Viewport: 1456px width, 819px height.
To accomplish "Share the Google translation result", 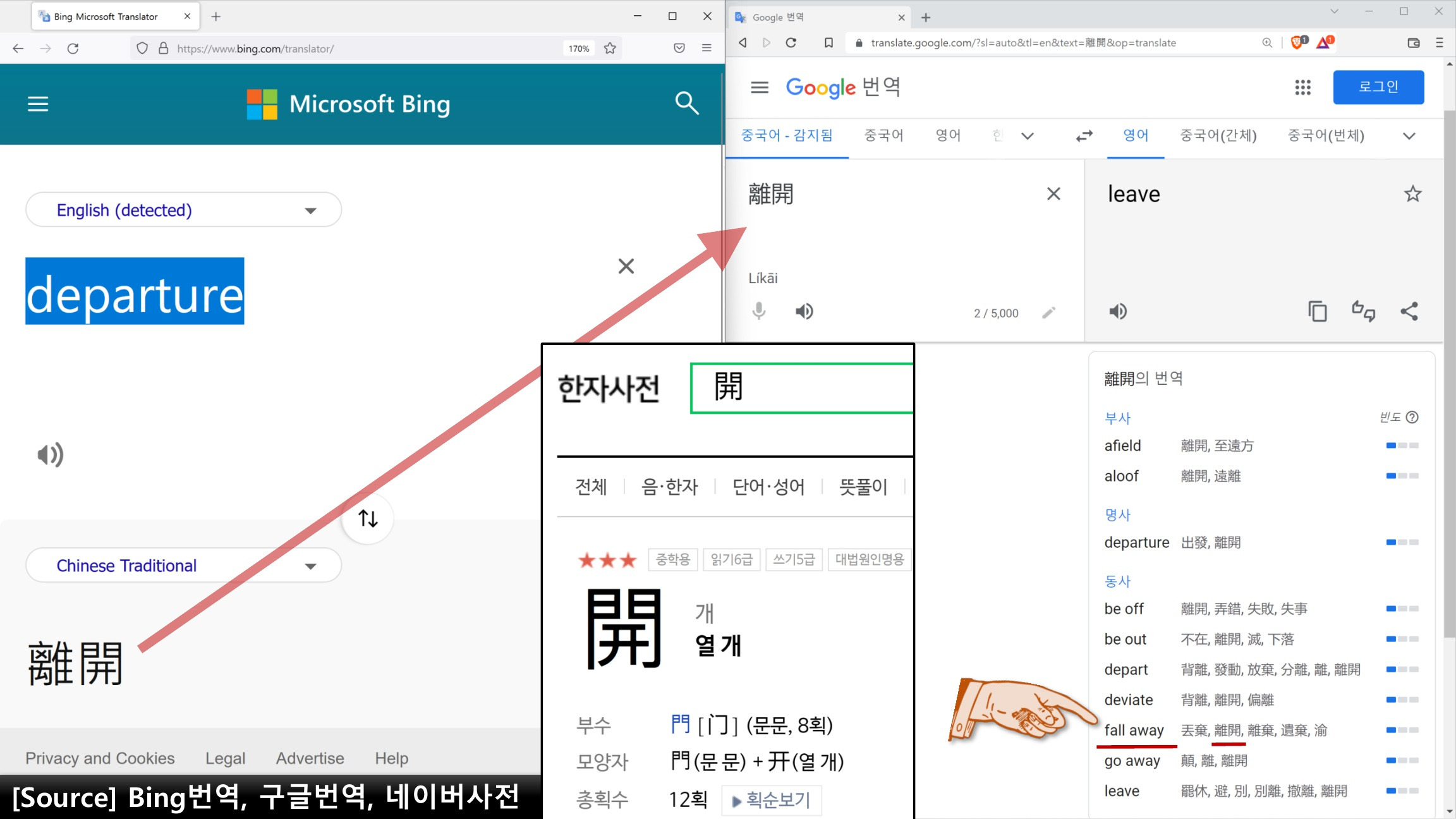I will tap(1409, 312).
